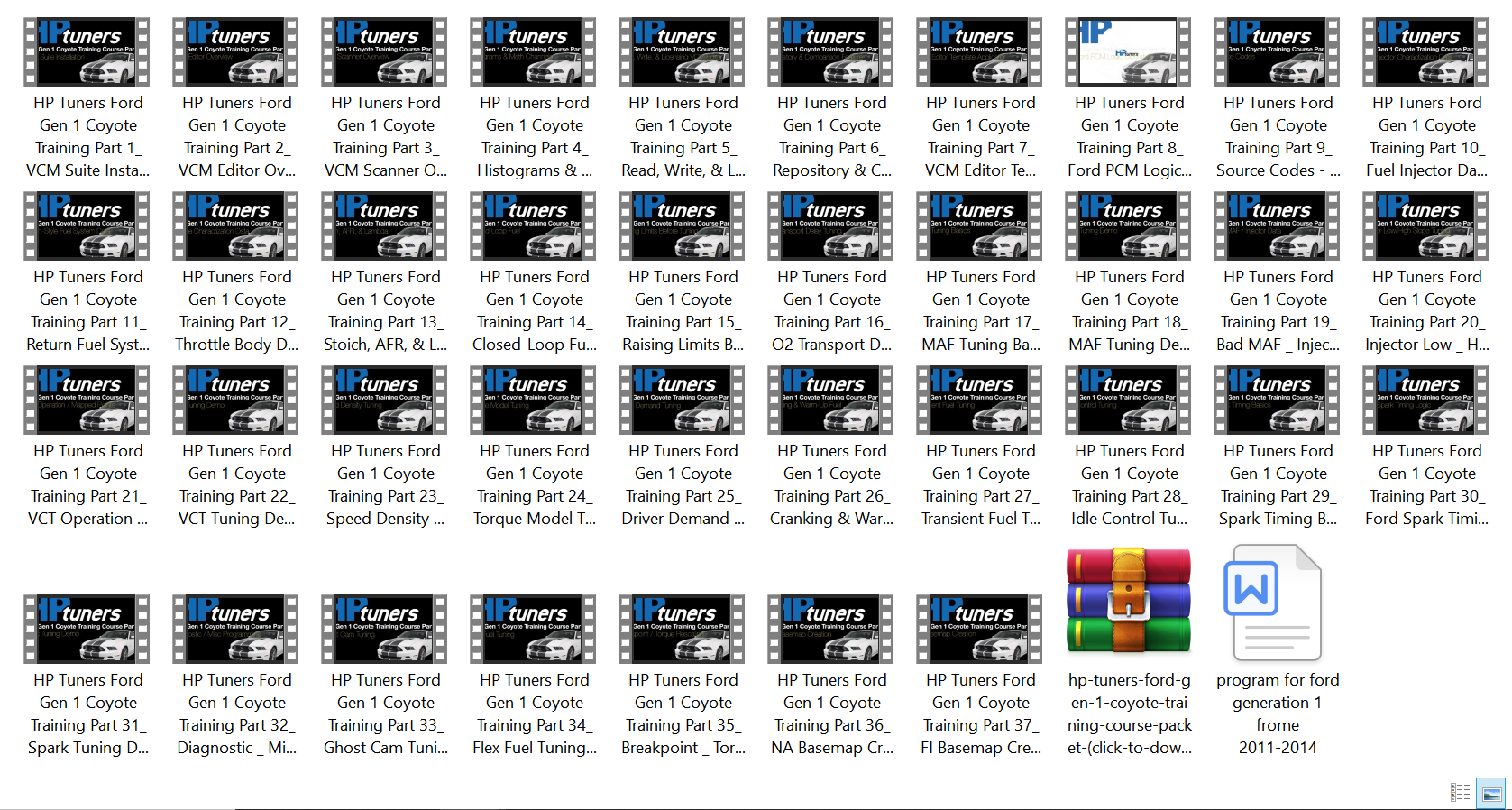Screen dimensions: 1512x810
Task: Select Training Part 31 Spark Tuning D... video icon
Action: [x=87, y=629]
